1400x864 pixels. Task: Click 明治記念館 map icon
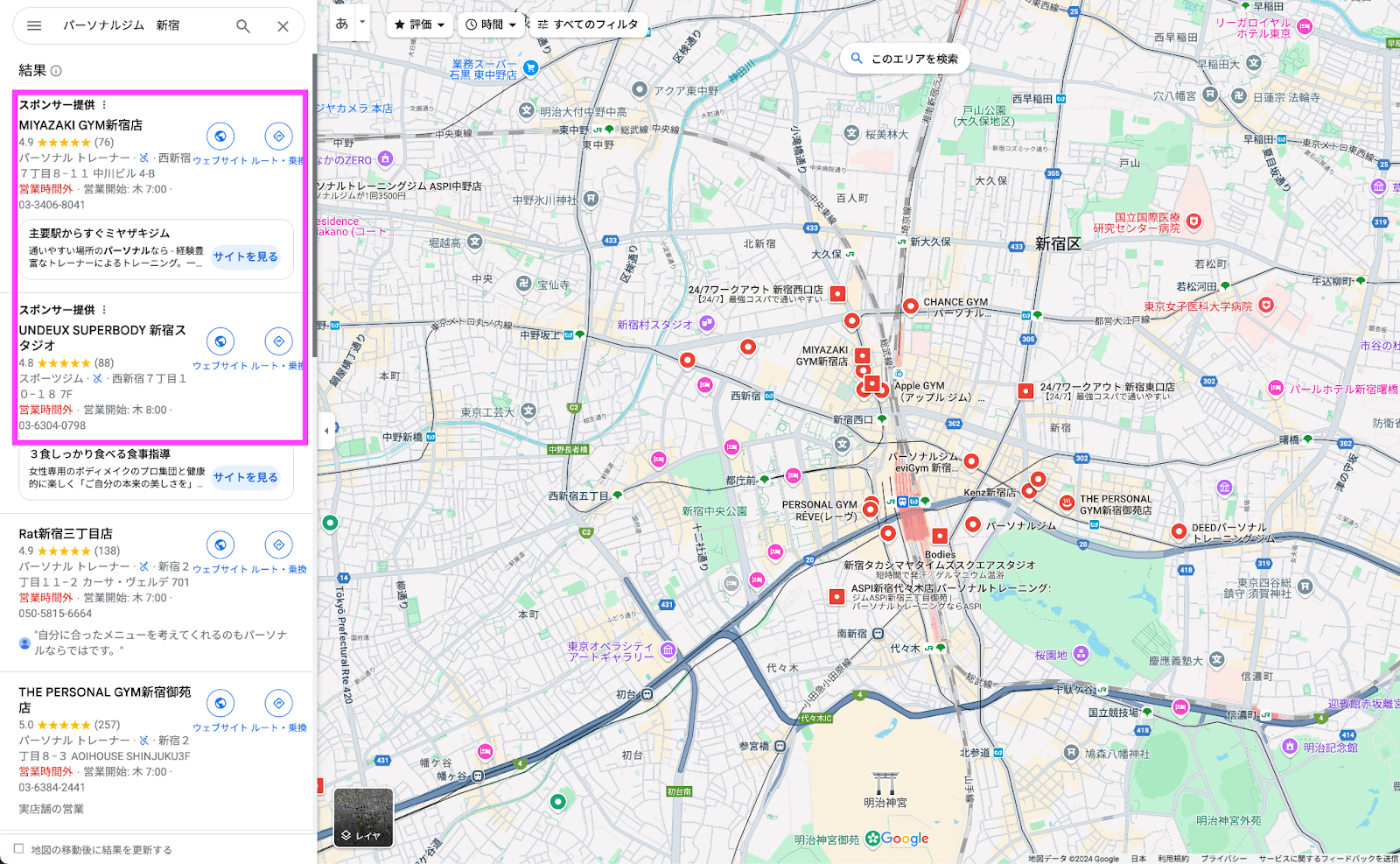(x=1289, y=747)
